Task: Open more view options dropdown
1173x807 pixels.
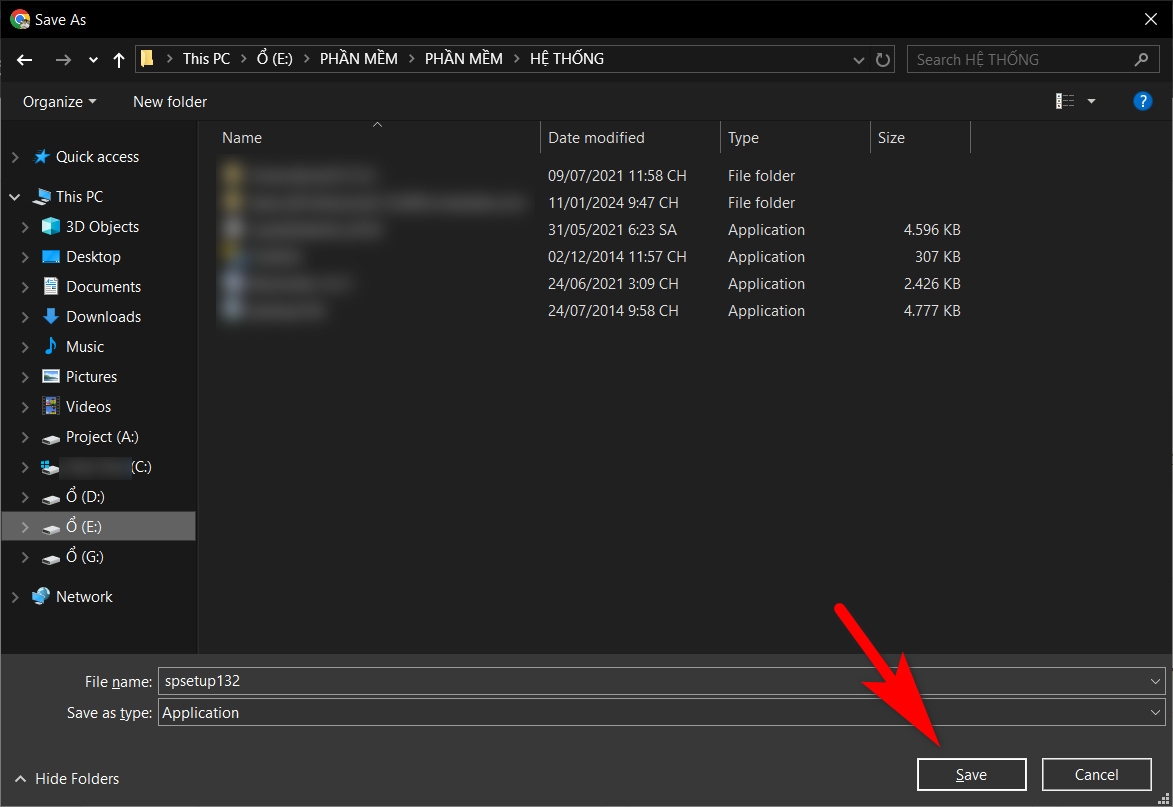Action: (x=1091, y=101)
